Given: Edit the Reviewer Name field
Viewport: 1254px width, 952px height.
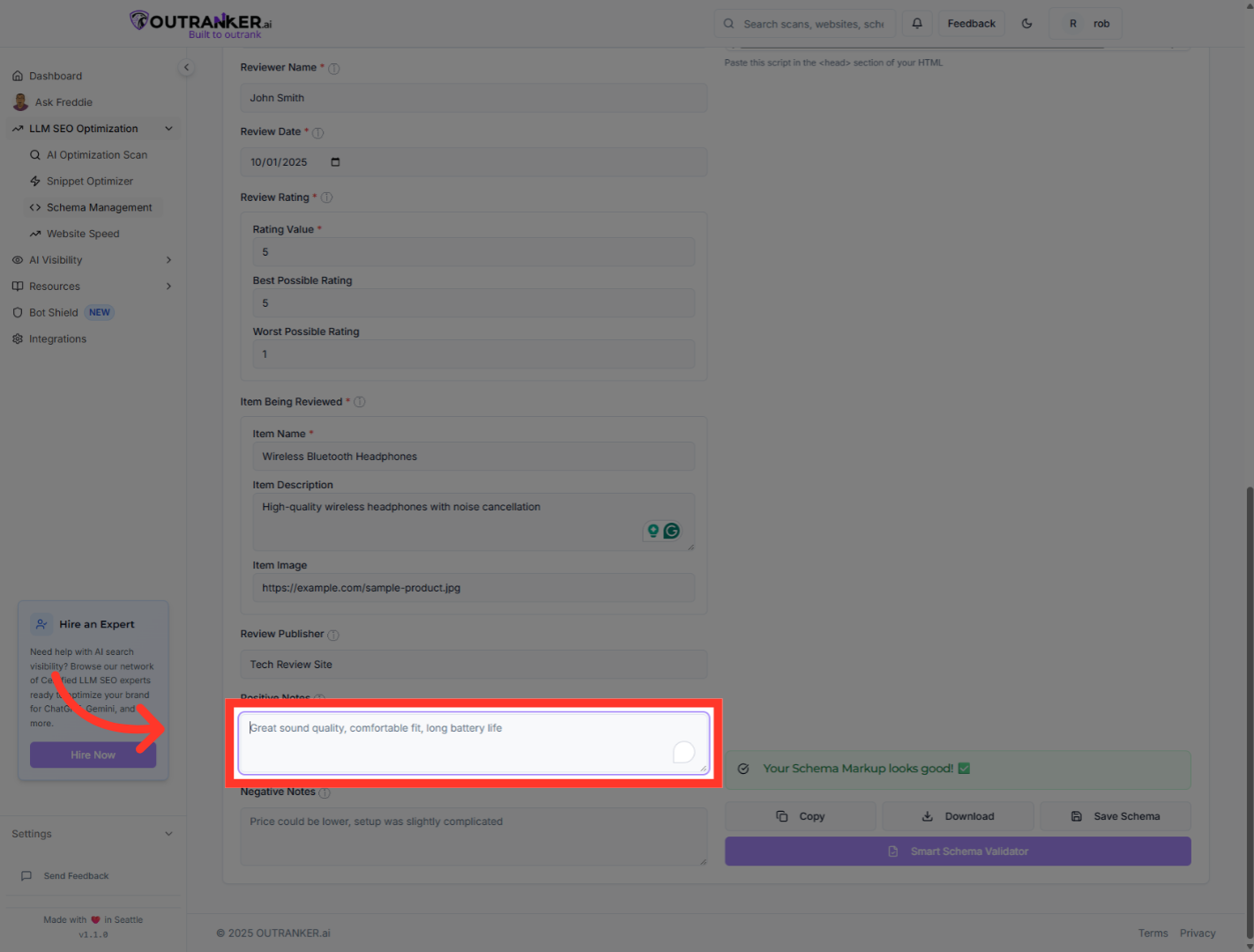Looking at the screenshot, I should point(474,98).
